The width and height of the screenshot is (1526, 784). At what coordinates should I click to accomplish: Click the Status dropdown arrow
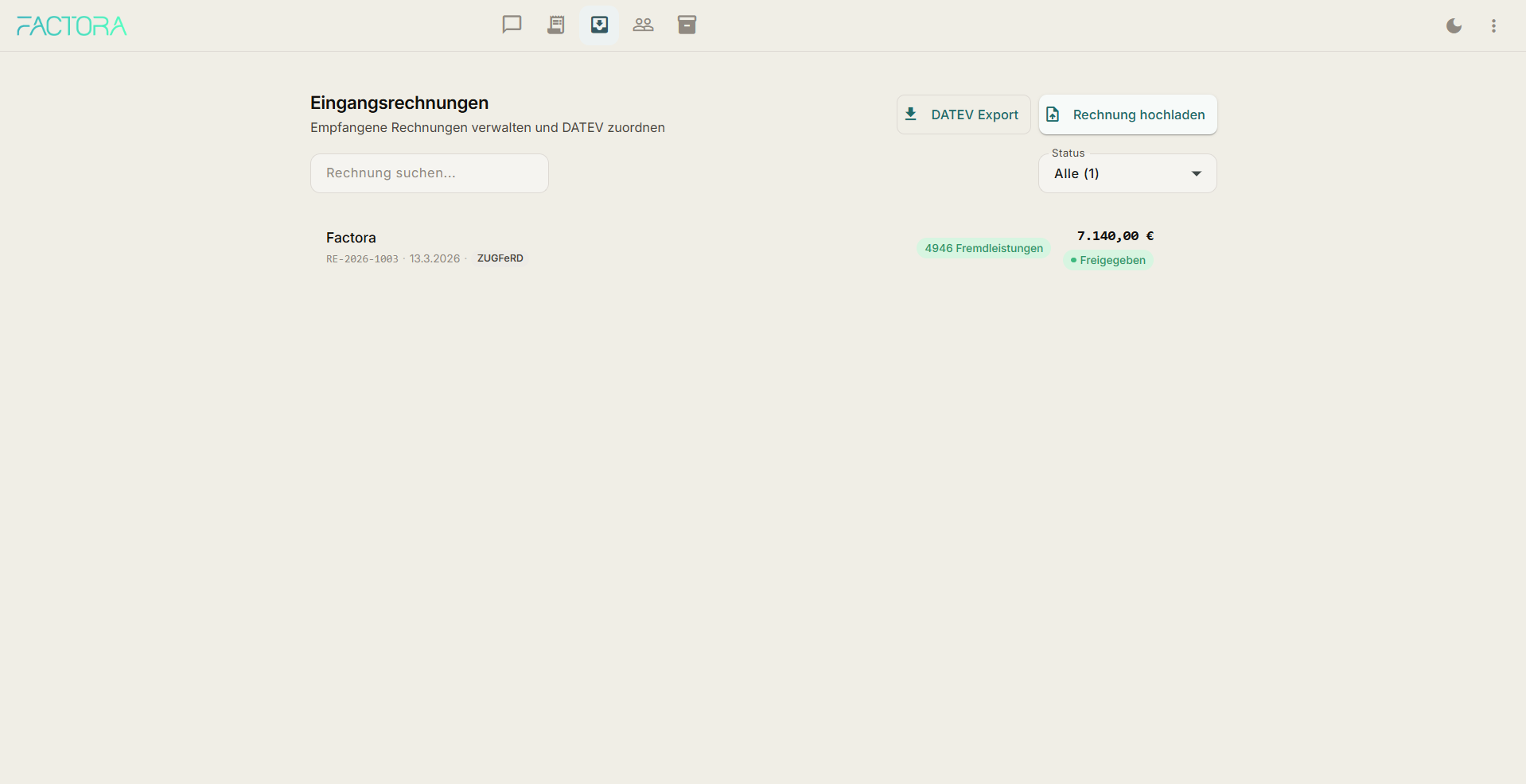click(x=1196, y=173)
